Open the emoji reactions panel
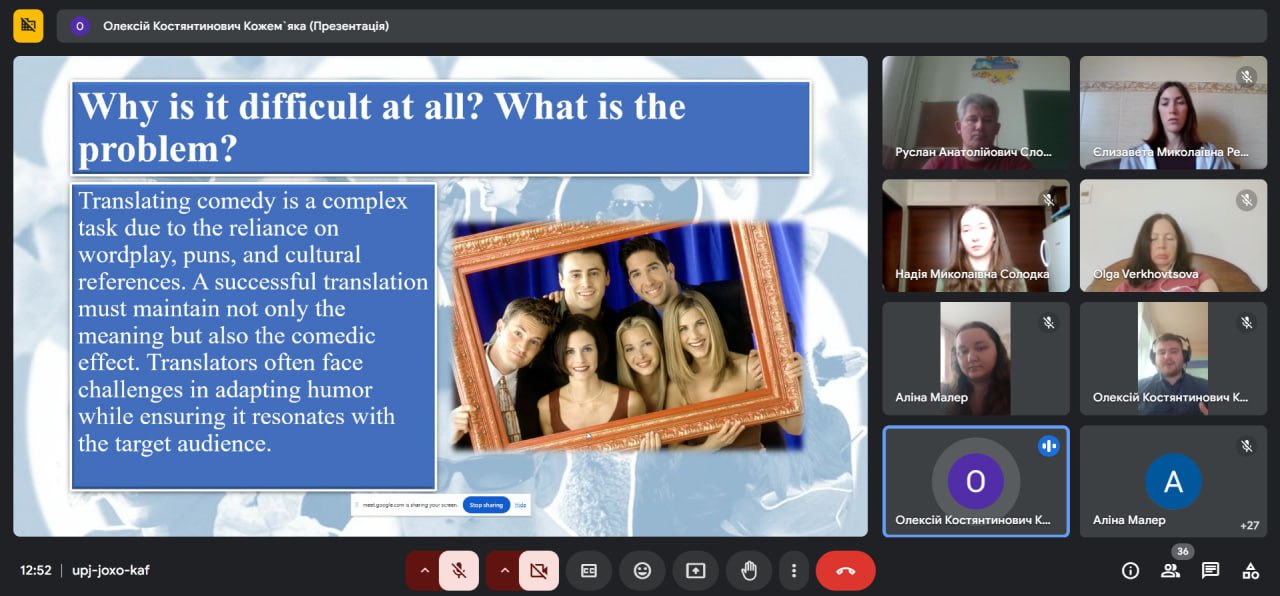Screen dimensions: 1280x596 [x=642, y=571]
